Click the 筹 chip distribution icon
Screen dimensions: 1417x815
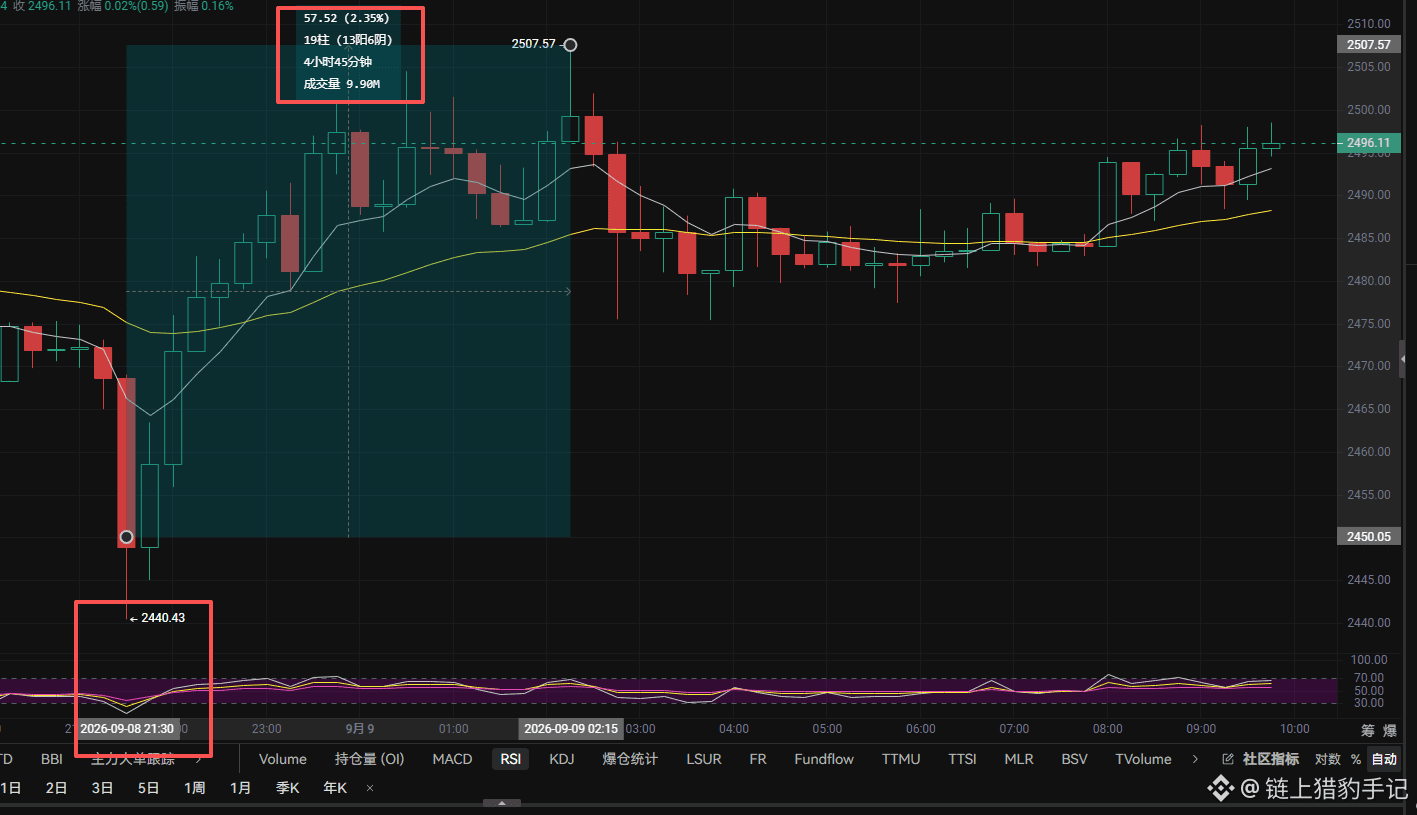pos(1367,730)
